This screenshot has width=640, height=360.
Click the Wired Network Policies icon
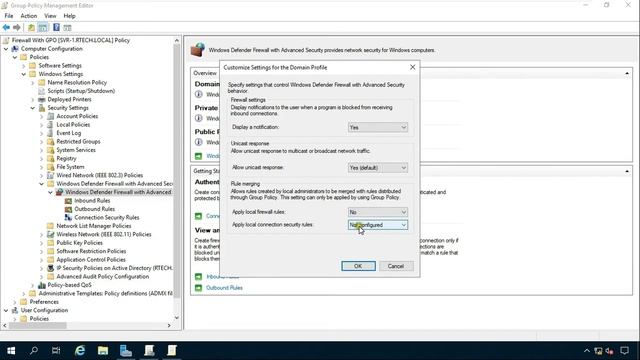(x=51, y=175)
